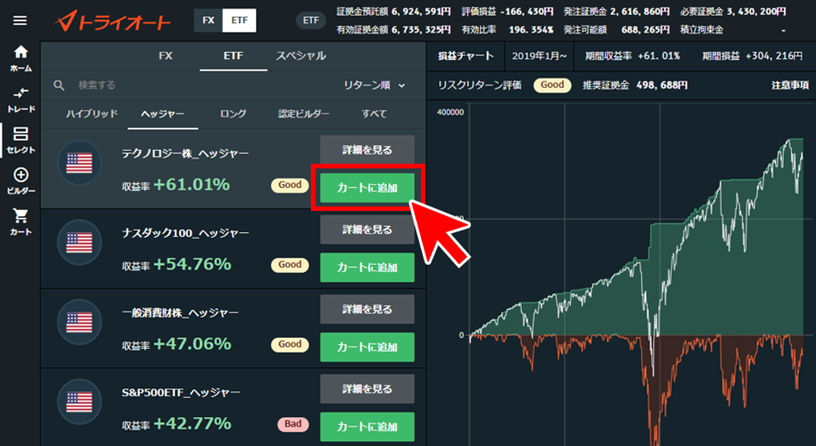Click the 期間収益率 +61.01% text

tap(632, 56)
